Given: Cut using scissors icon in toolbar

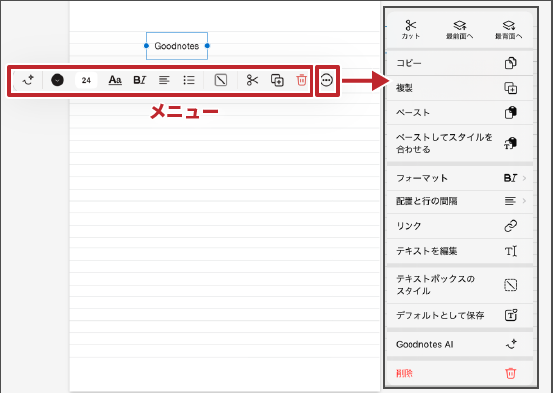Looking at the screenshot, I should point(252,80).
